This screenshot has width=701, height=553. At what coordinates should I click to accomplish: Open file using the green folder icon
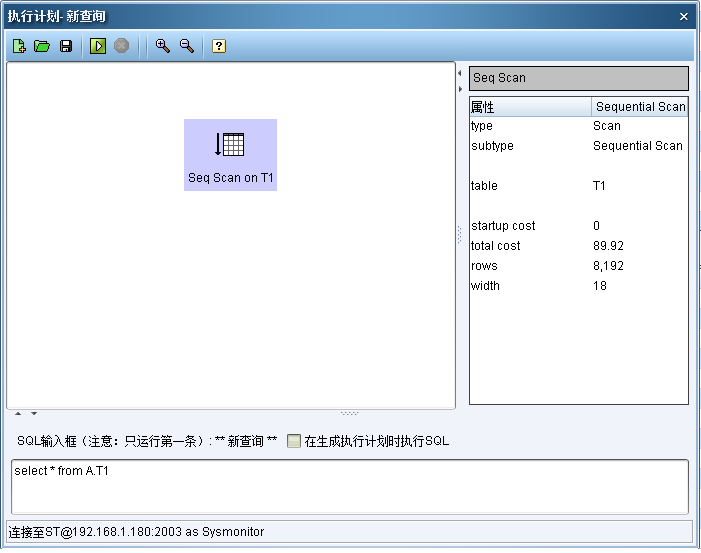[42, 46]
